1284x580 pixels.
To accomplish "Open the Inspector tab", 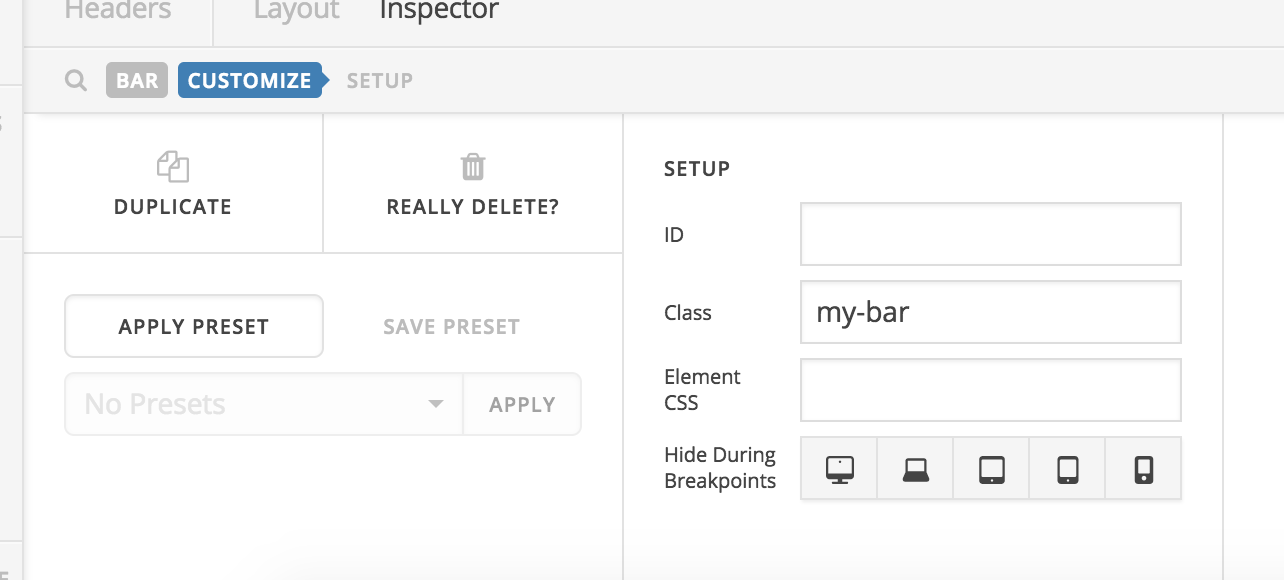I will click(x=439, y=12).
